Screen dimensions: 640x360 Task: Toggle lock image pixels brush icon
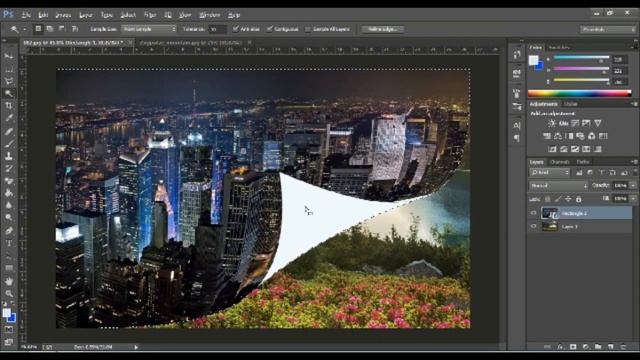[x=558, y=199]
